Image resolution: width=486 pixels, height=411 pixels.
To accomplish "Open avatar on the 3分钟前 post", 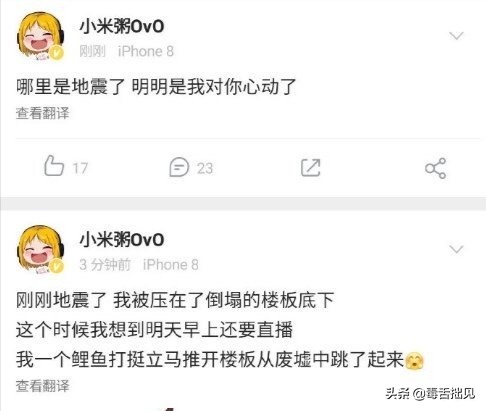I will 41,250.
